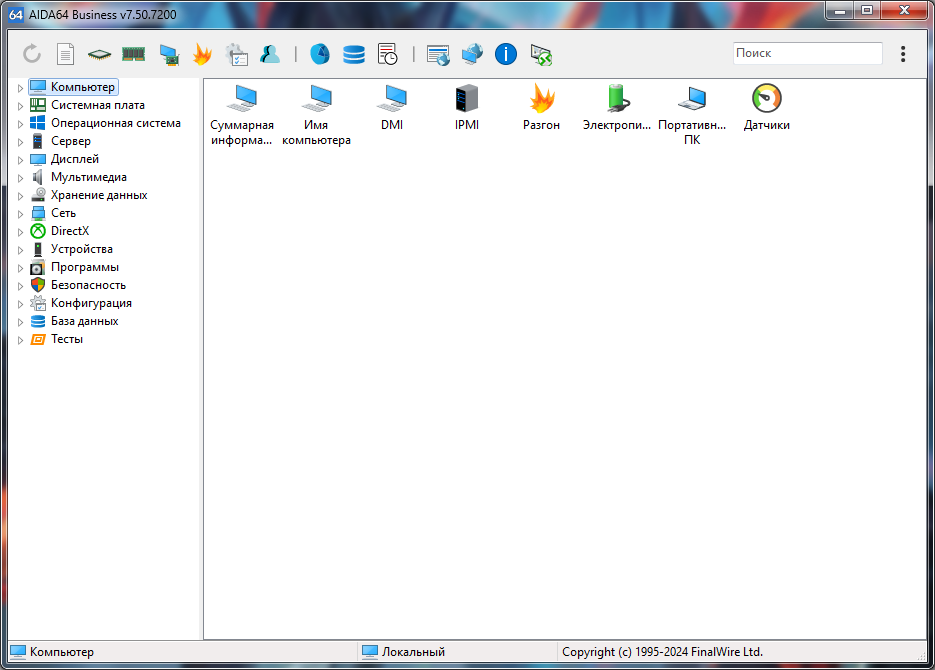Screen dimensions: 935x670
Task: Select DirectX in the tree
Action: point(70,231)
